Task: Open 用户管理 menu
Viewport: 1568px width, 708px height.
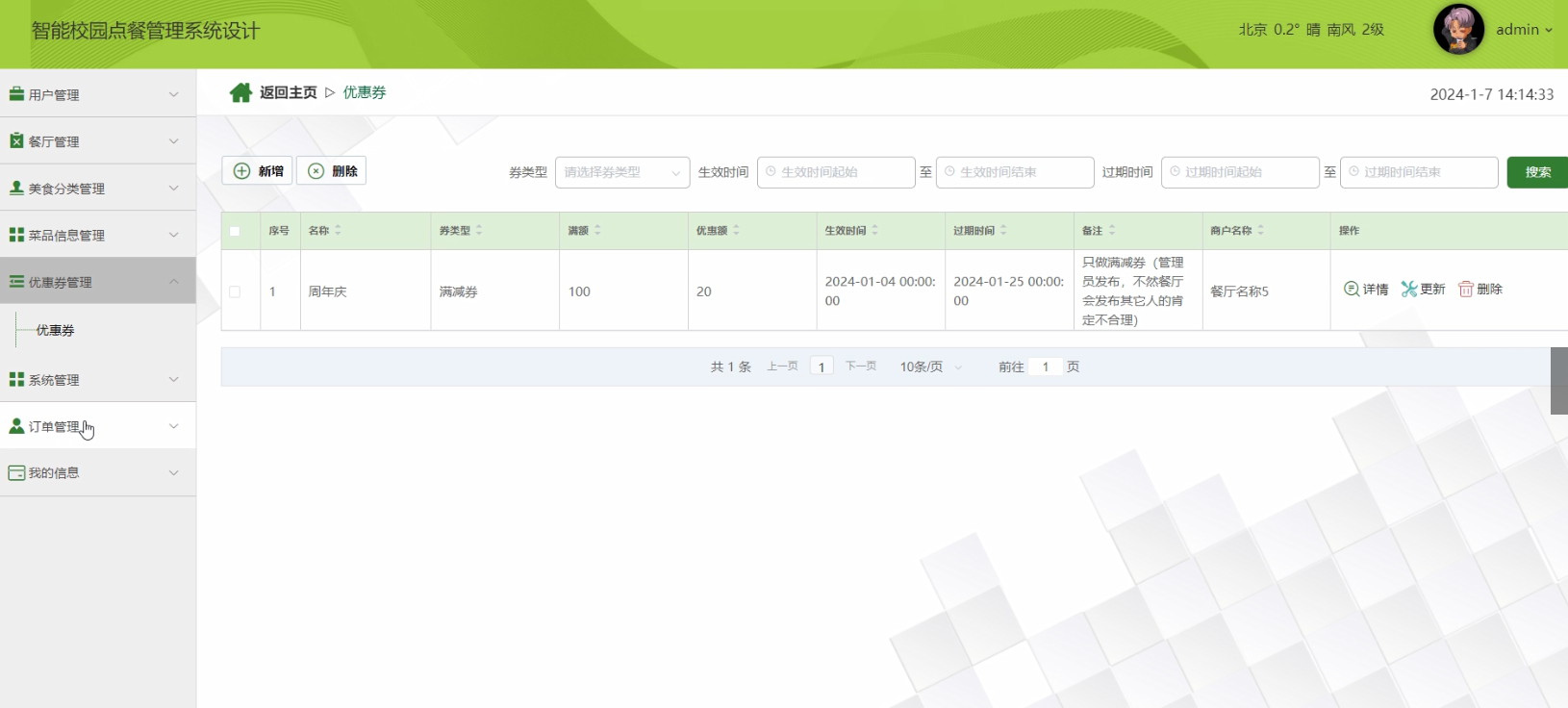Action: tap(98, 94)
